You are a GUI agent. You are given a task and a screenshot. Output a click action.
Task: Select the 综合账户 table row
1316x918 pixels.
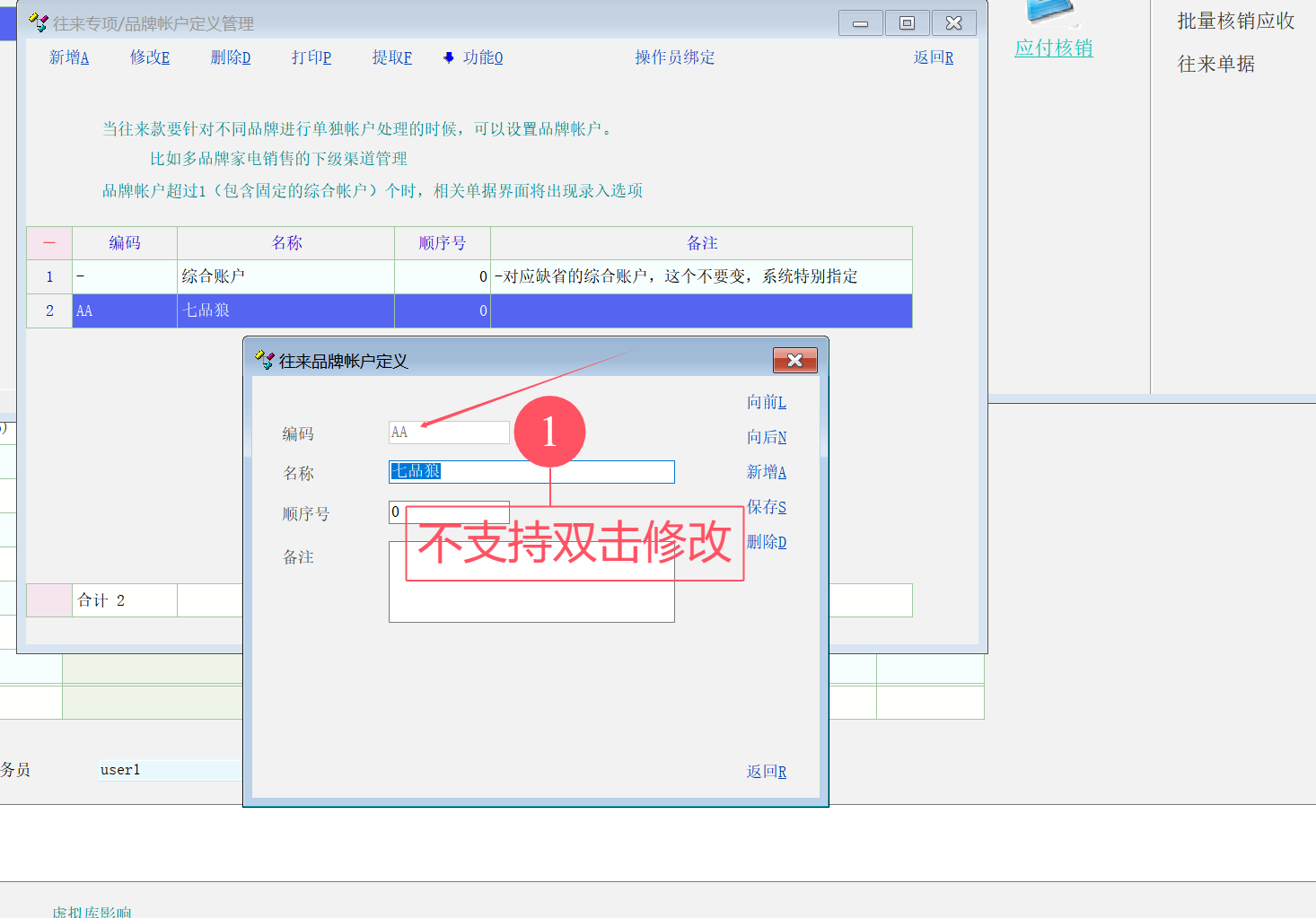point(285,276)
